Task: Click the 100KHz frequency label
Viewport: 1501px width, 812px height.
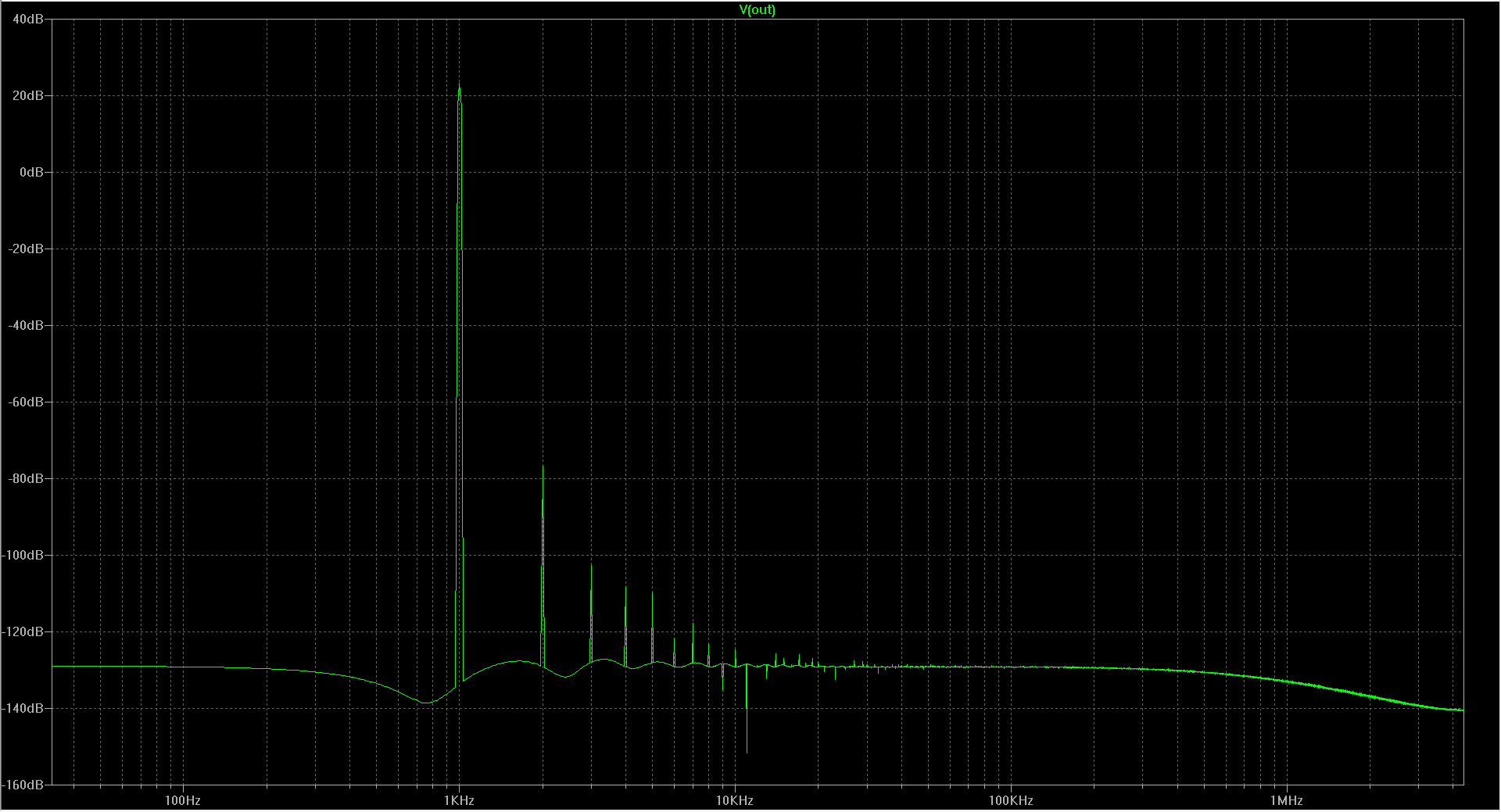Action: pos(1011,800)
